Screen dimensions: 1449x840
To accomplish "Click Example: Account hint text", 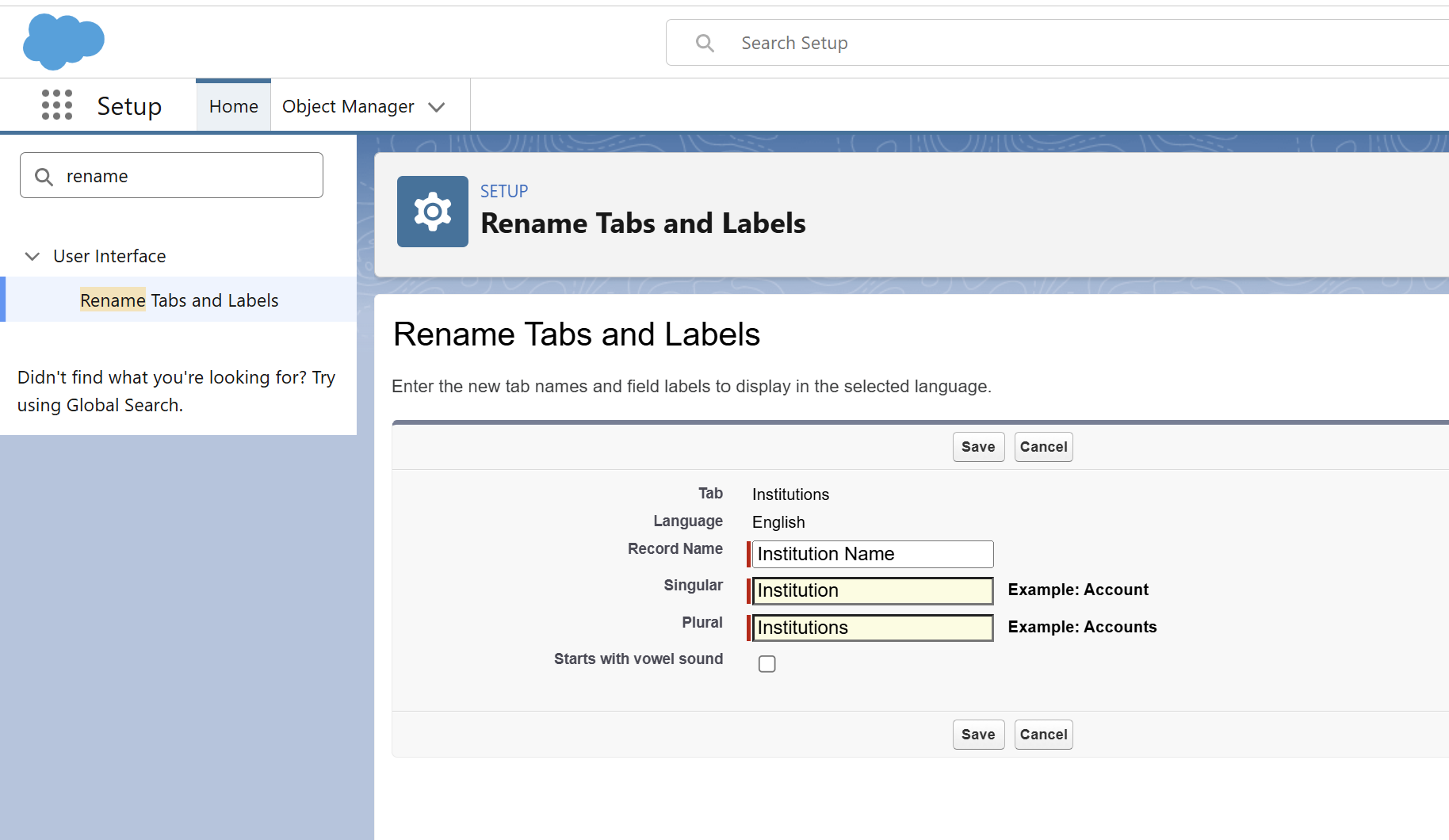I will point(1078,590).
